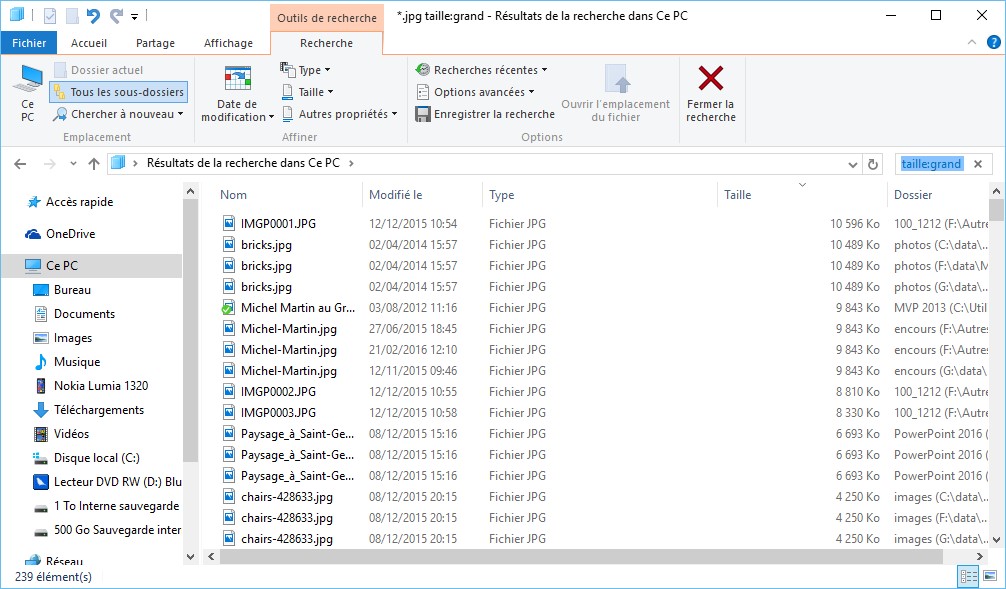The width and height of the screenshot is (1006, 589).
Task: Click Enregistrer la recherche save icon
Action: (x=423, y=114)
